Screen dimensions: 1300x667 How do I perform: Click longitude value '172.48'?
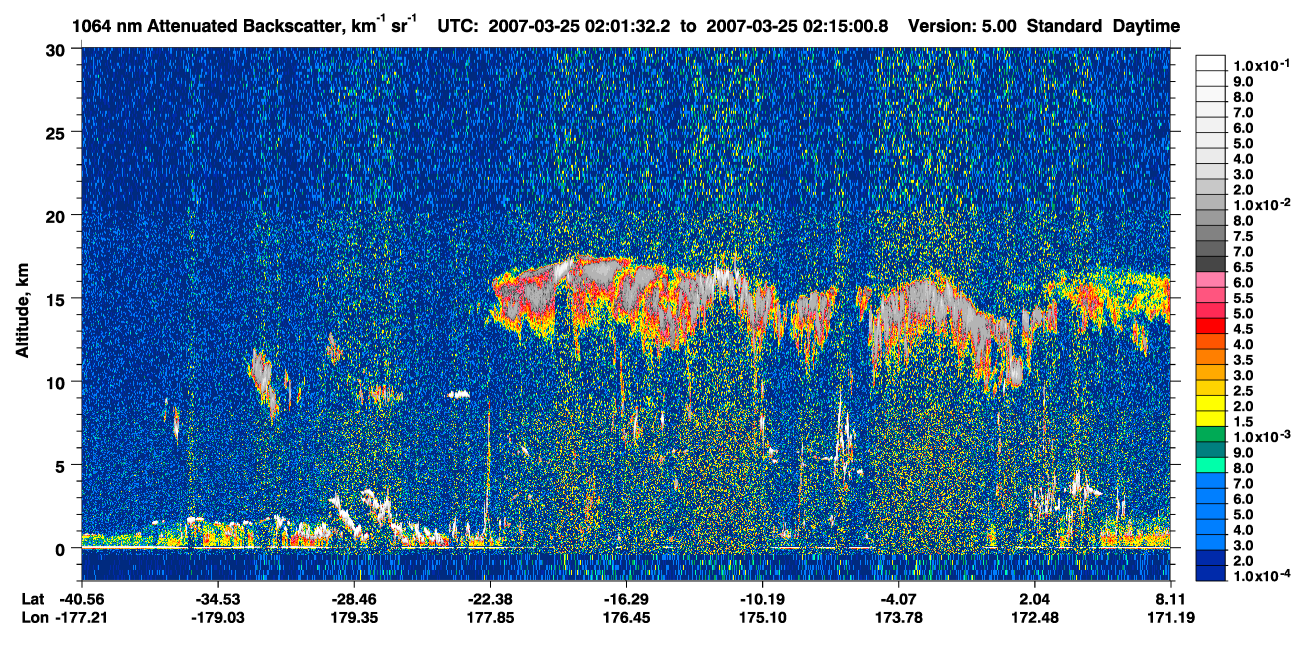point(1034,617)
